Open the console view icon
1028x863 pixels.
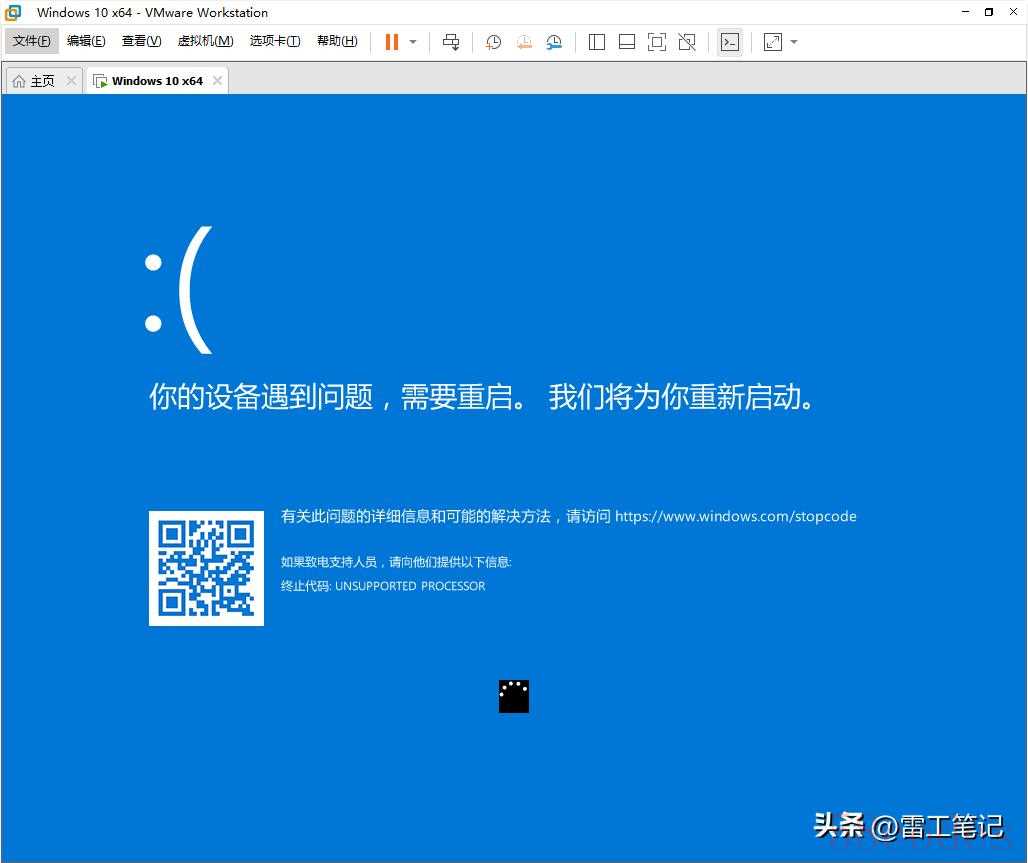tap(730, 42)
